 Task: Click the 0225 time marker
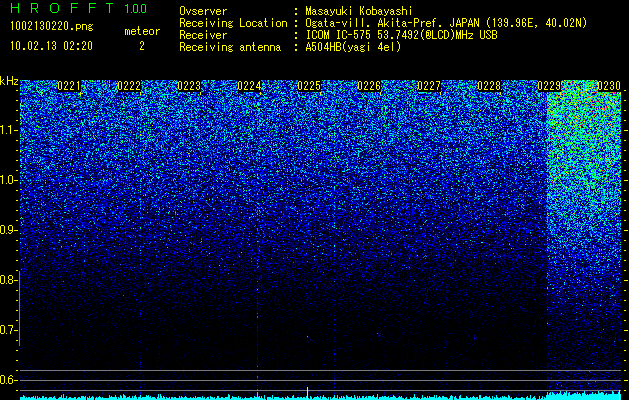click(309, 86)
